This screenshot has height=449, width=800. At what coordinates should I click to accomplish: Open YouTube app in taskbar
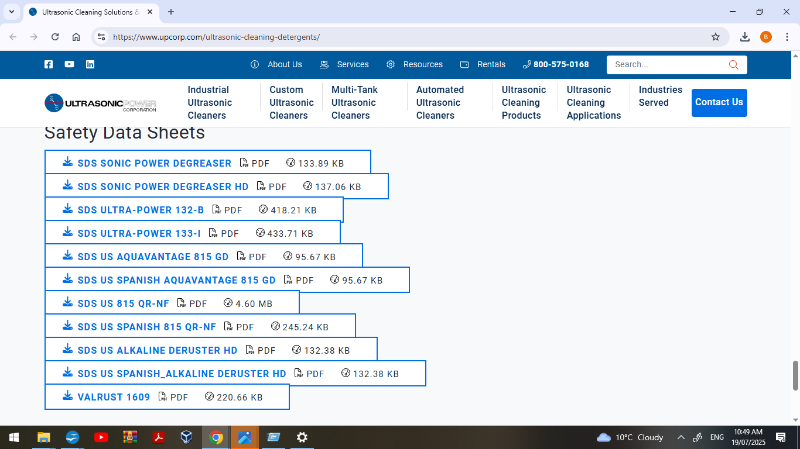pos(101,437)
